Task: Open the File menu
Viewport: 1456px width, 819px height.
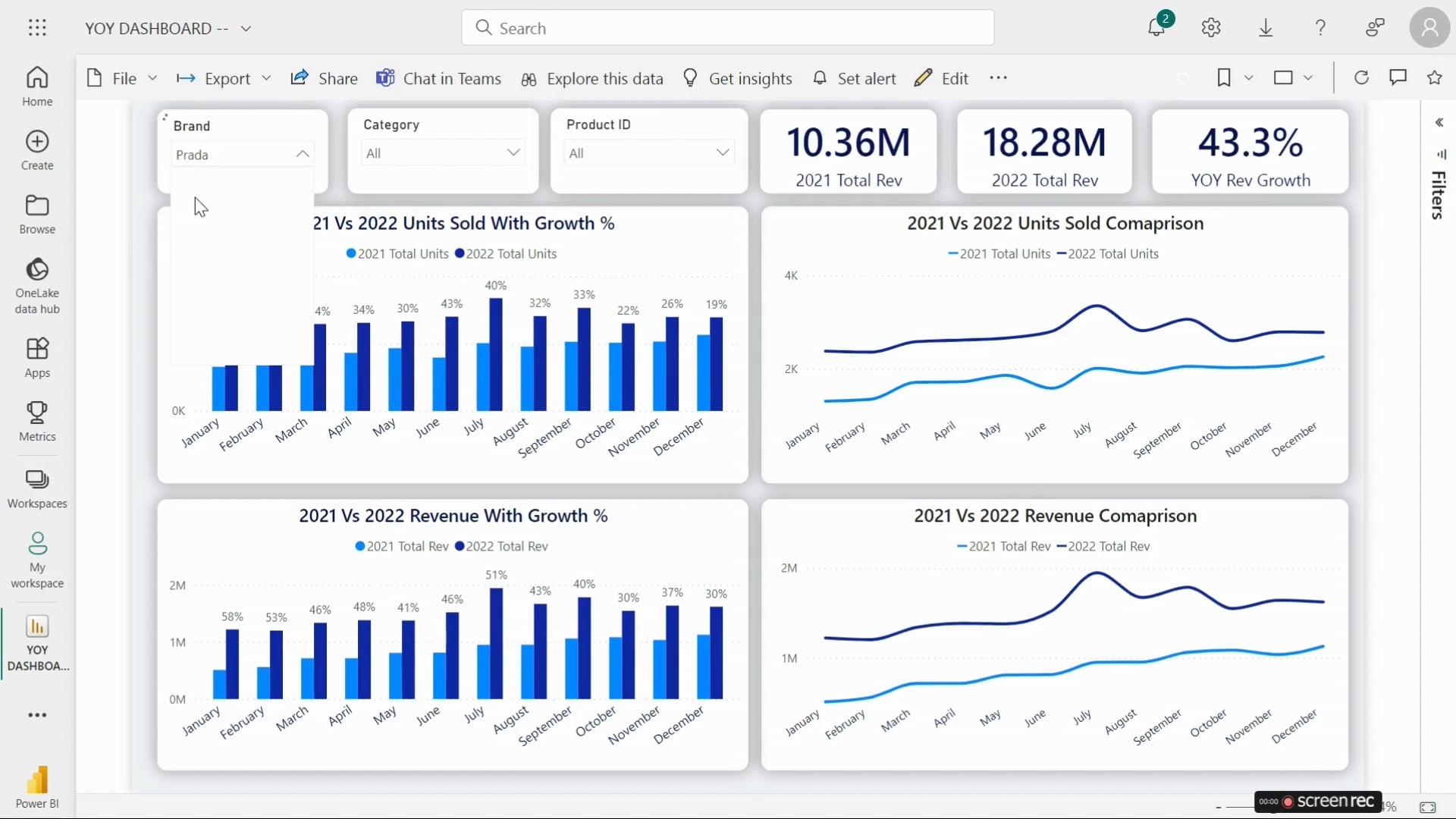Action: [121, 78]
